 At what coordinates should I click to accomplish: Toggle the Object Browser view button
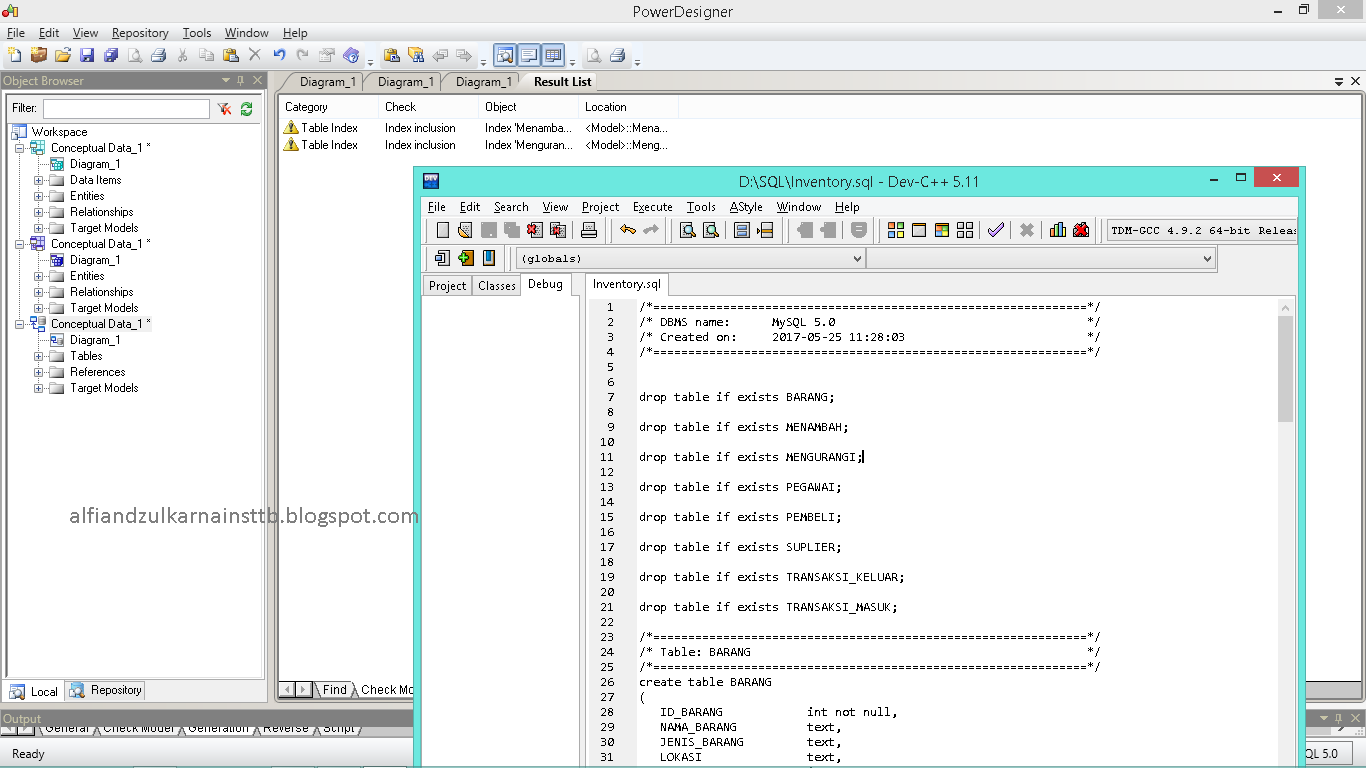tap(505, 55)
